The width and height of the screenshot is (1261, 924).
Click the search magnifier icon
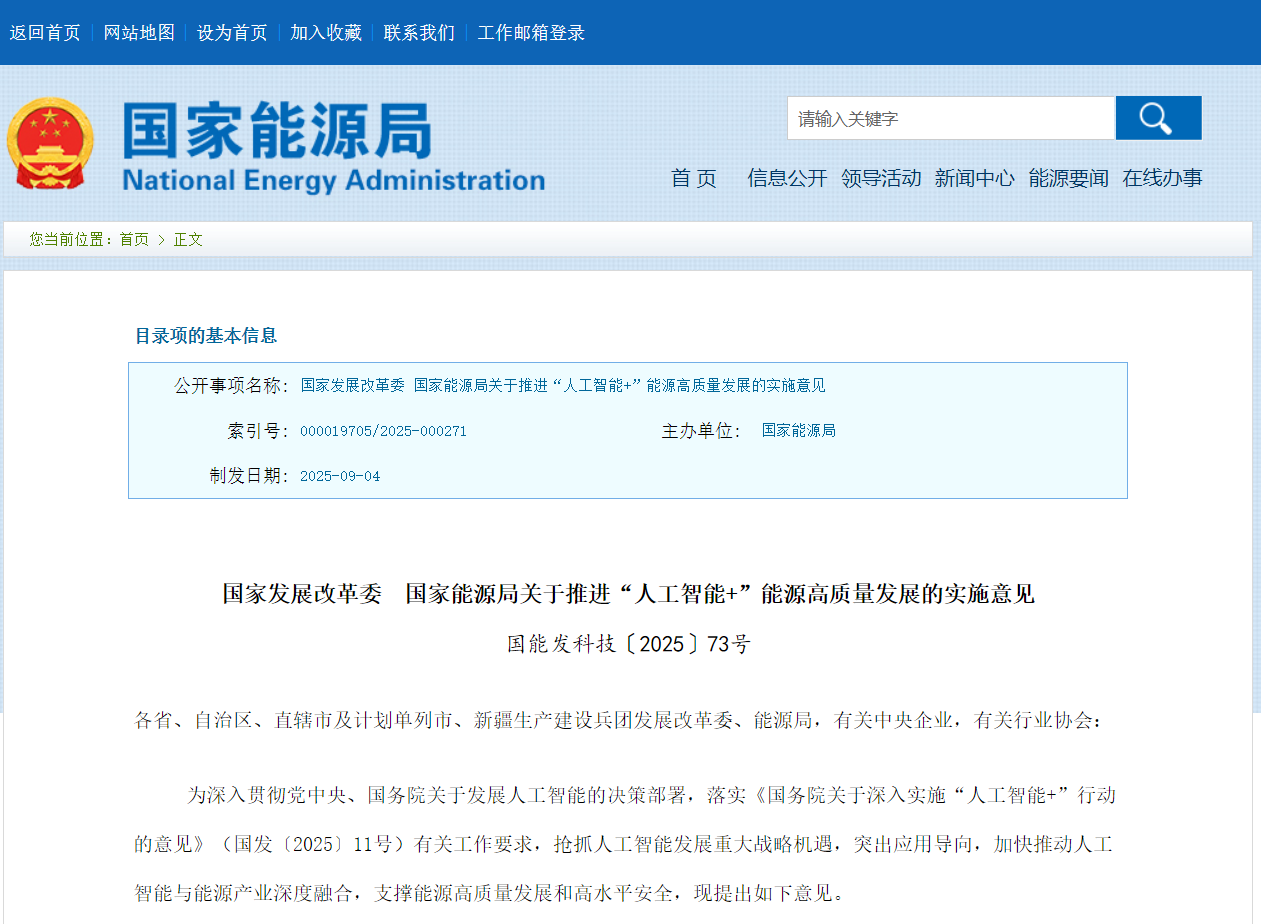tap(1157, 118)
